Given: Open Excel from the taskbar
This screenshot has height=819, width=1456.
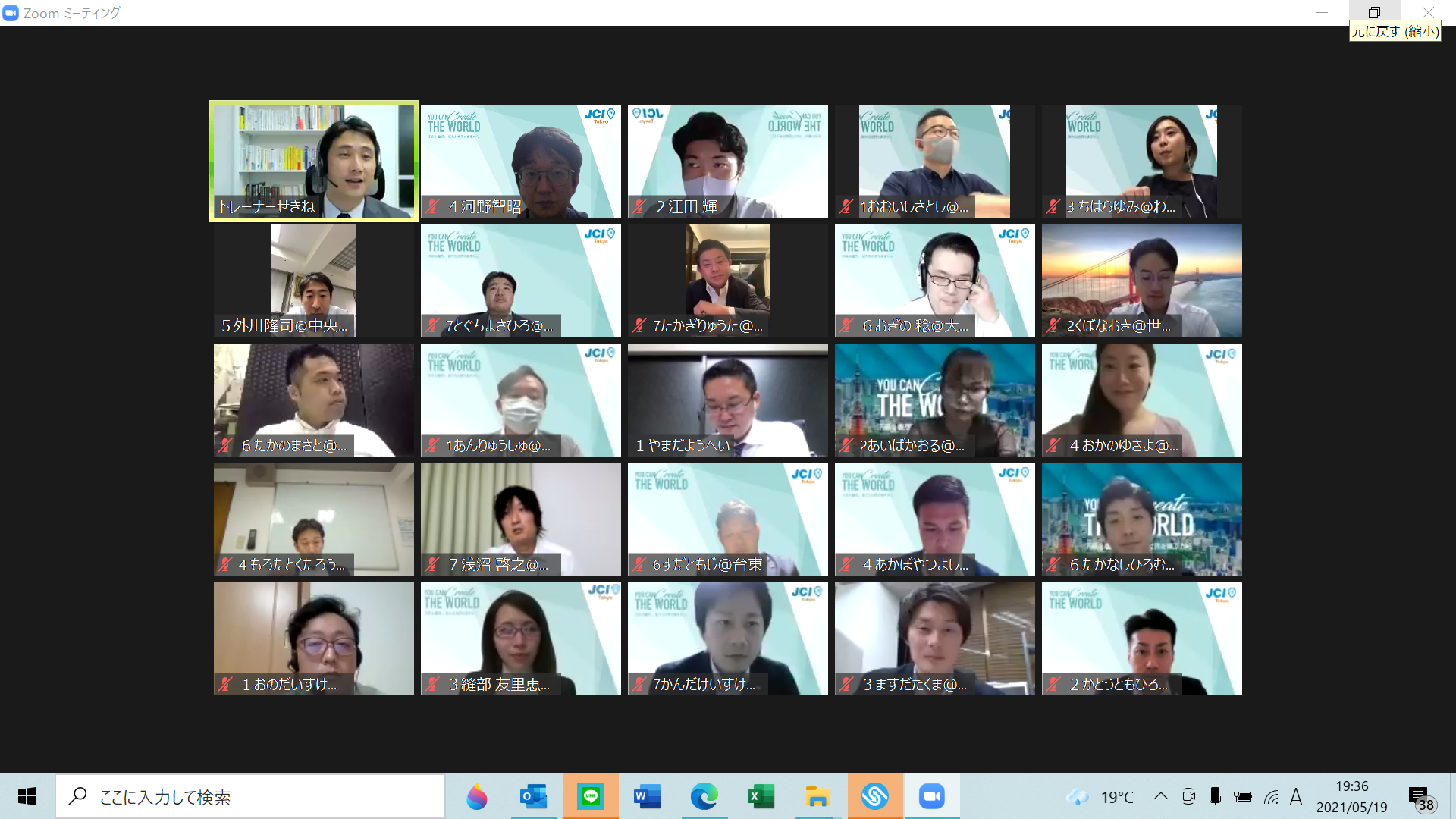Looking at the screenshot, I should coord(761,796).
